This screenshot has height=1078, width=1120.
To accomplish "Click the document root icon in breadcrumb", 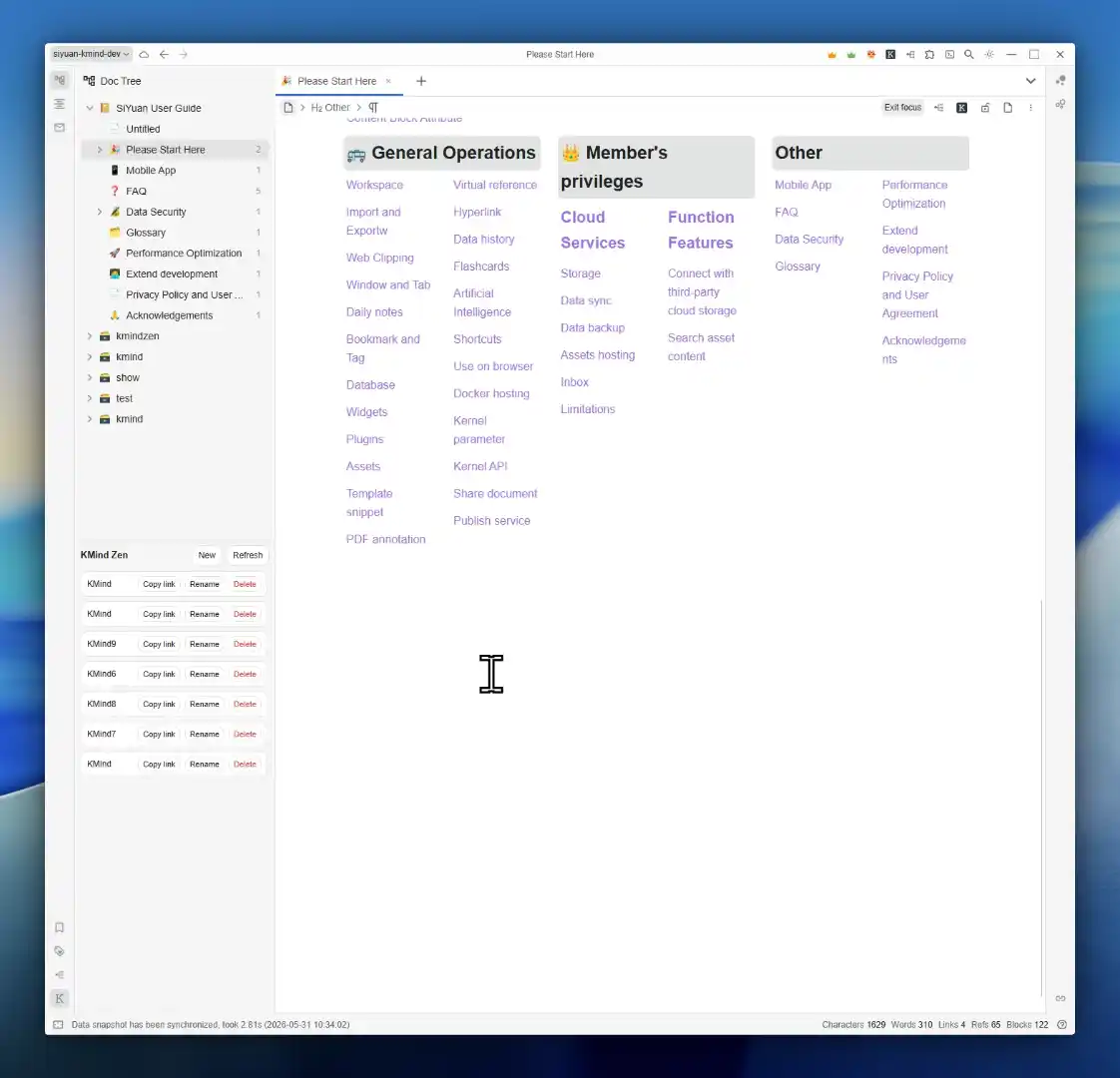I will [288, 107].
